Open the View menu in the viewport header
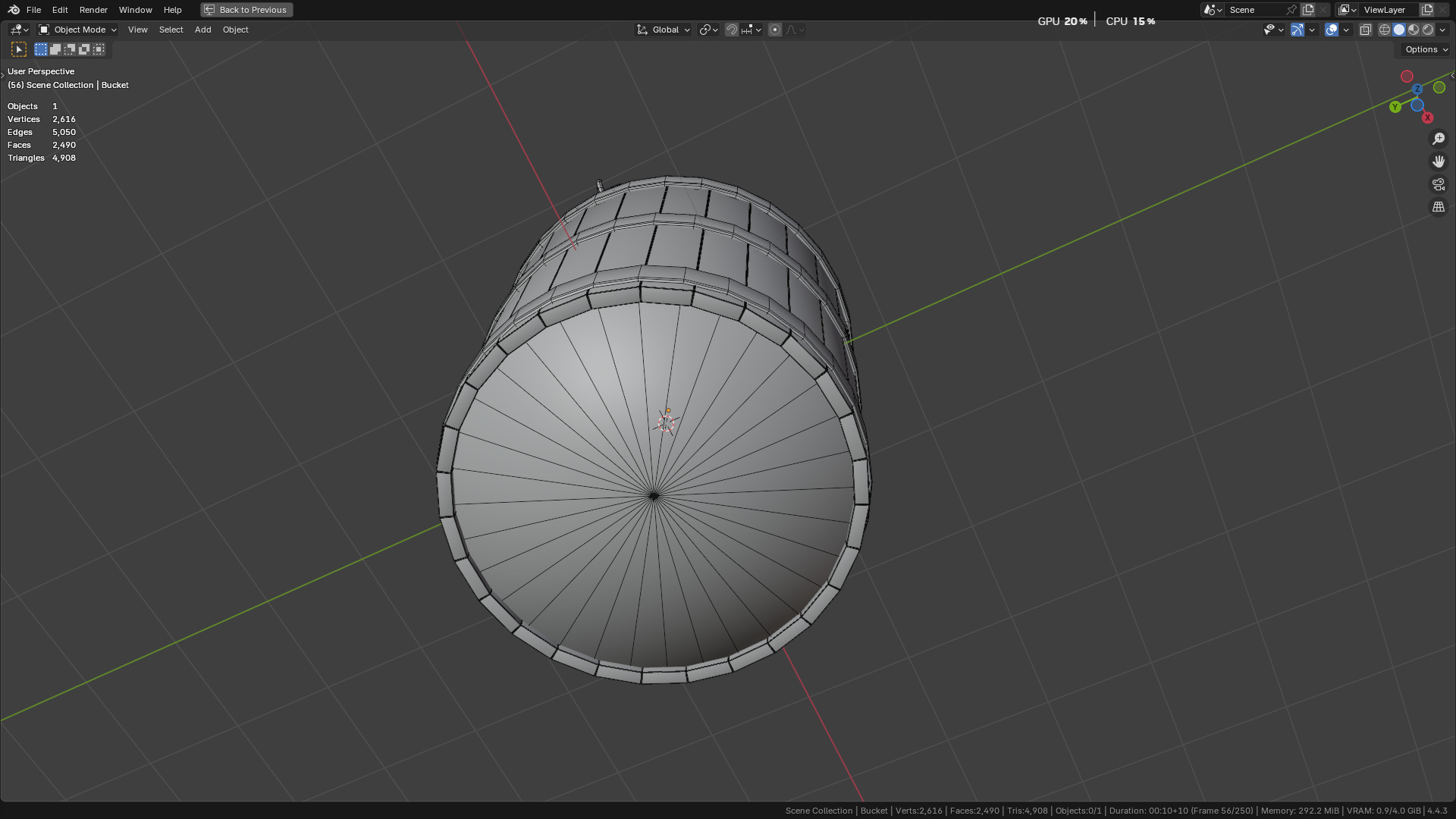The image size is (1456, 819). coord(137,30)
